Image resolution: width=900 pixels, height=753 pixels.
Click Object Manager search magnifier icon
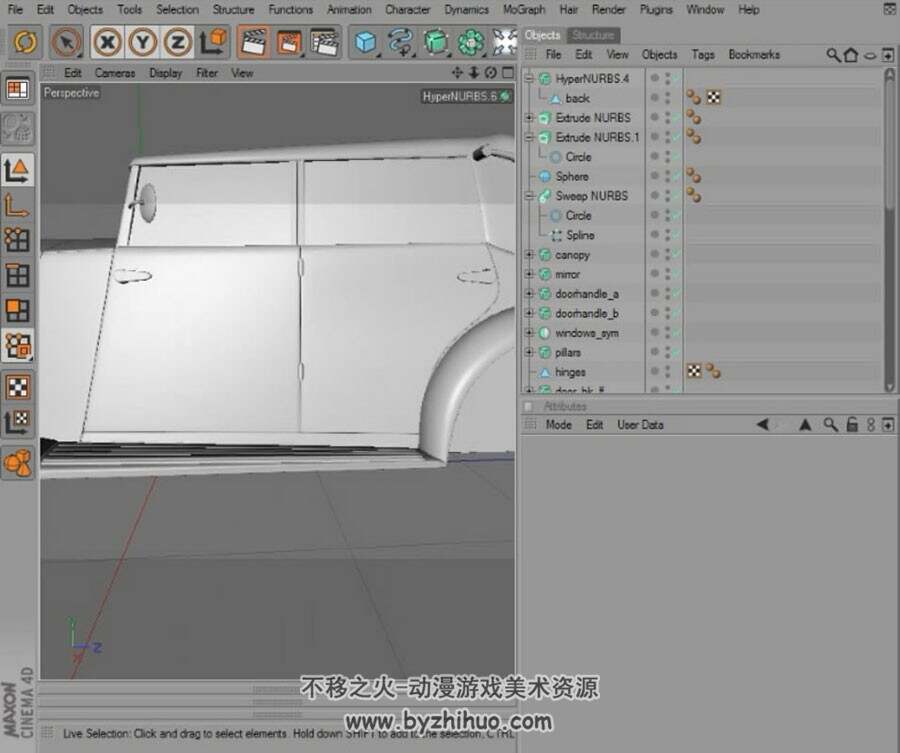click(x=833, y=55)
